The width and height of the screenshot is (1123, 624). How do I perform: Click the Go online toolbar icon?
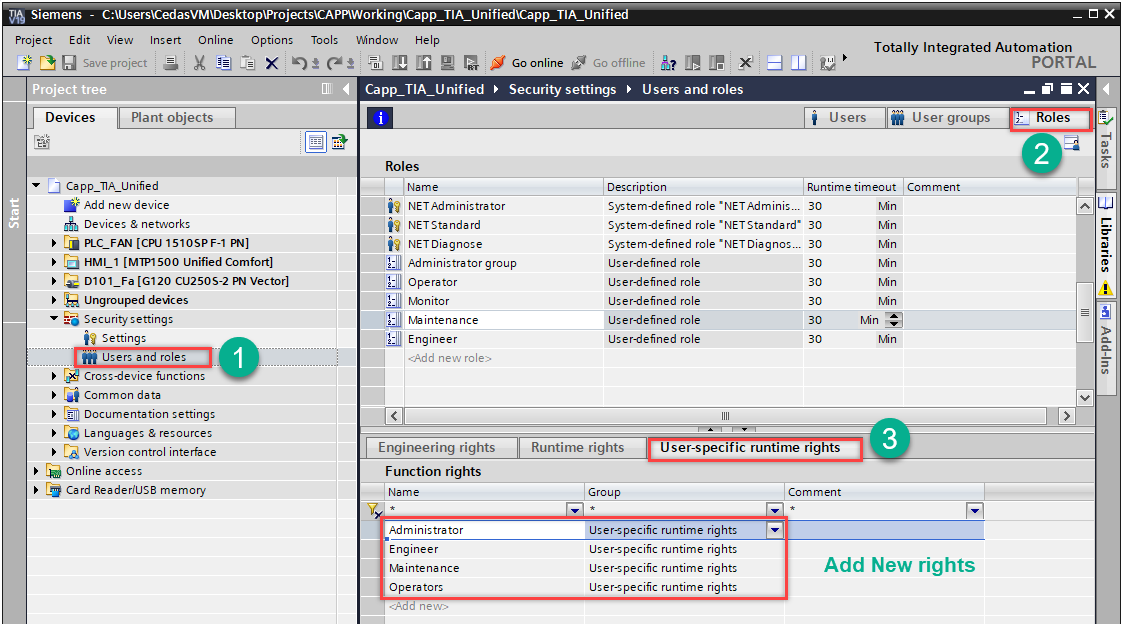(x=498, y=63)
